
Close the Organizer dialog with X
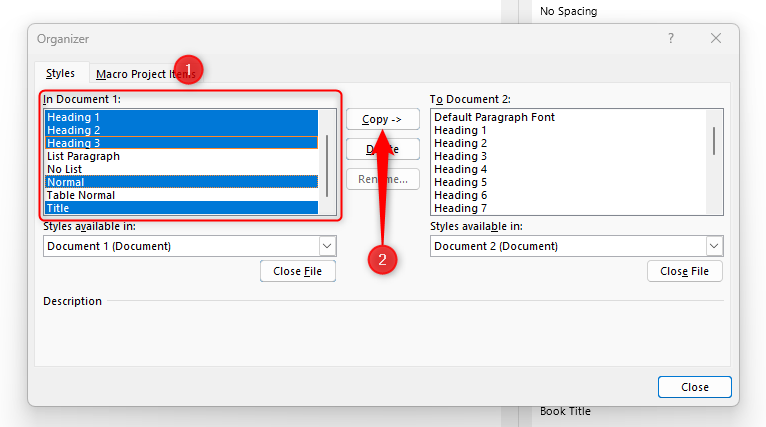coord(716,38)
